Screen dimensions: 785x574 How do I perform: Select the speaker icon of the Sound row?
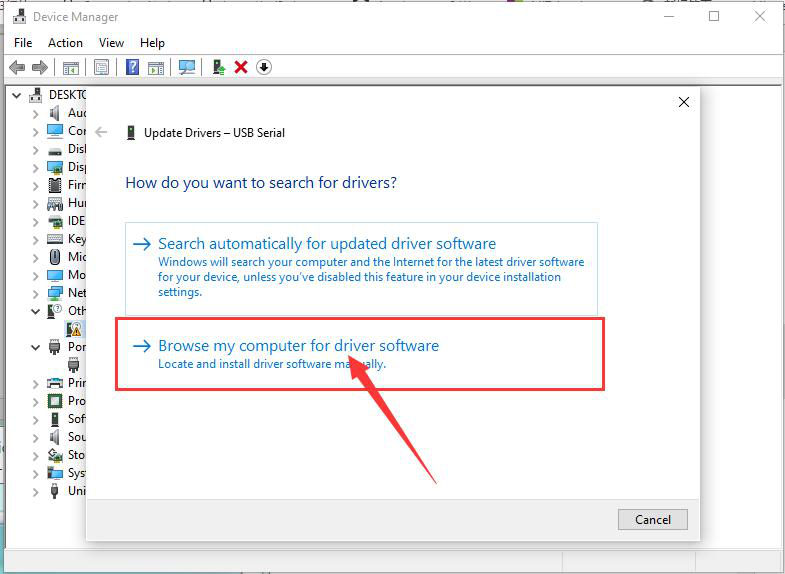(x=55, y=437)
